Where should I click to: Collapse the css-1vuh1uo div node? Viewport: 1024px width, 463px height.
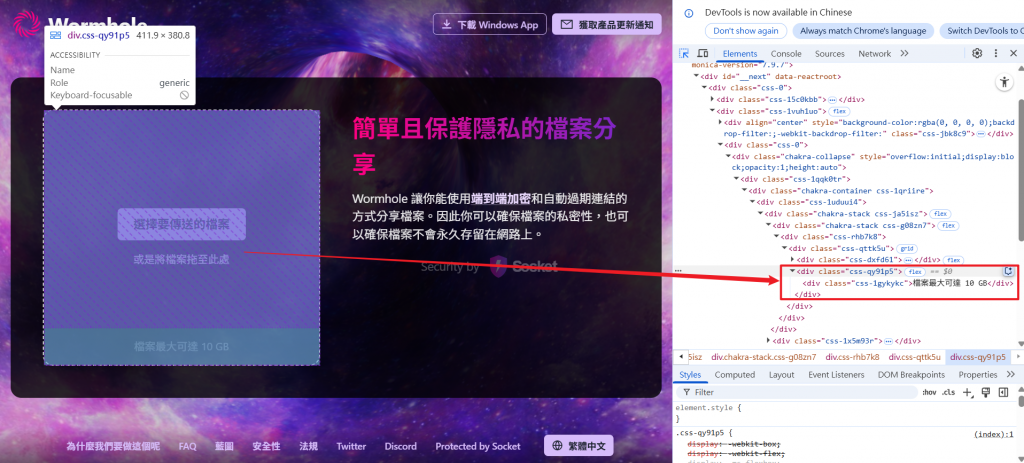click(712, 111)
